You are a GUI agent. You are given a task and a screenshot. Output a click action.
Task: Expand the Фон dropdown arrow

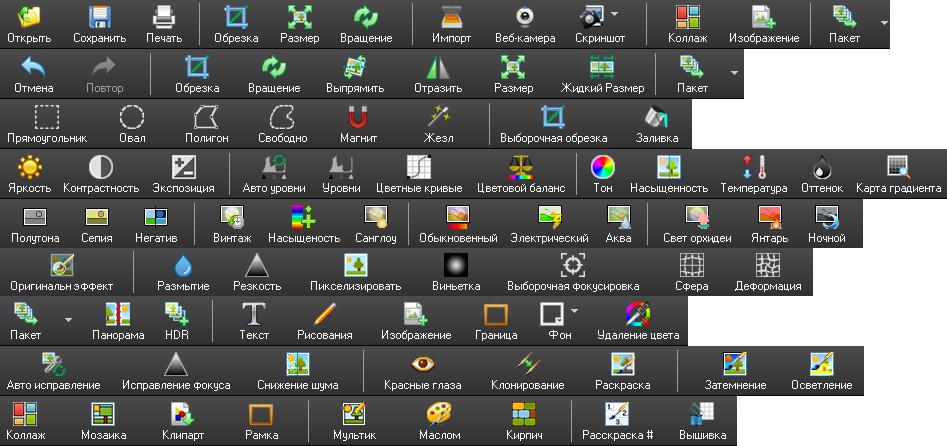[x=575, y=311]
